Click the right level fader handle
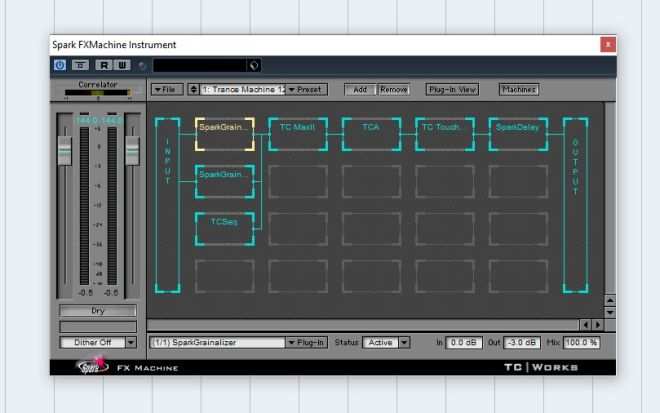 (x=132, y=150)
